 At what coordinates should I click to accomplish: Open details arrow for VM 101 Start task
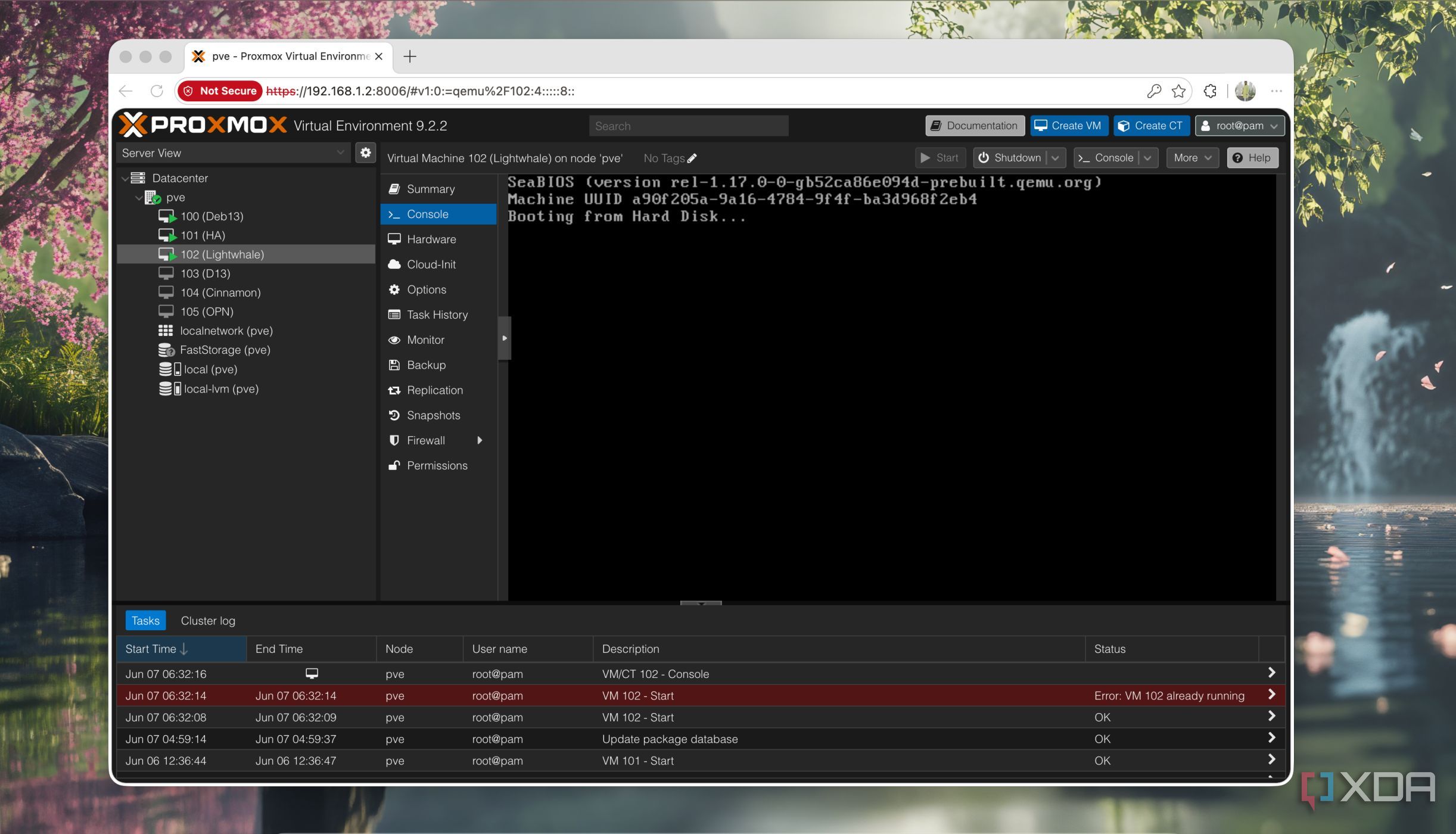tap(1271, 760)
